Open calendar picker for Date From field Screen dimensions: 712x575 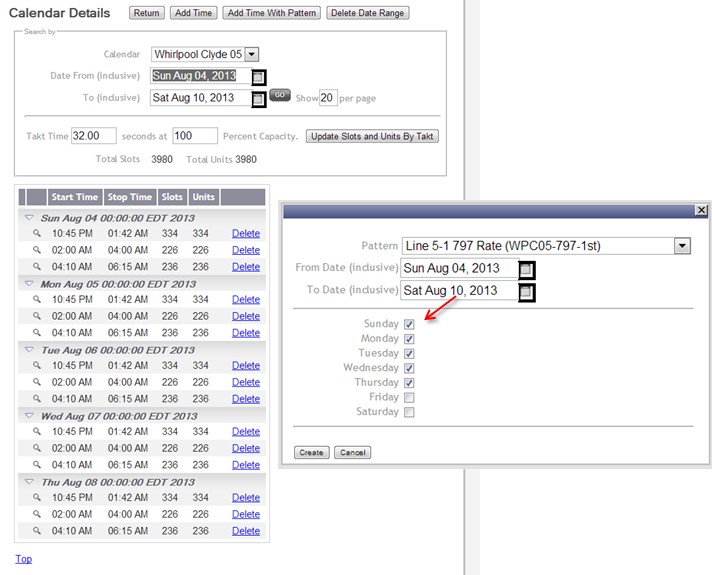coord(258,77)
